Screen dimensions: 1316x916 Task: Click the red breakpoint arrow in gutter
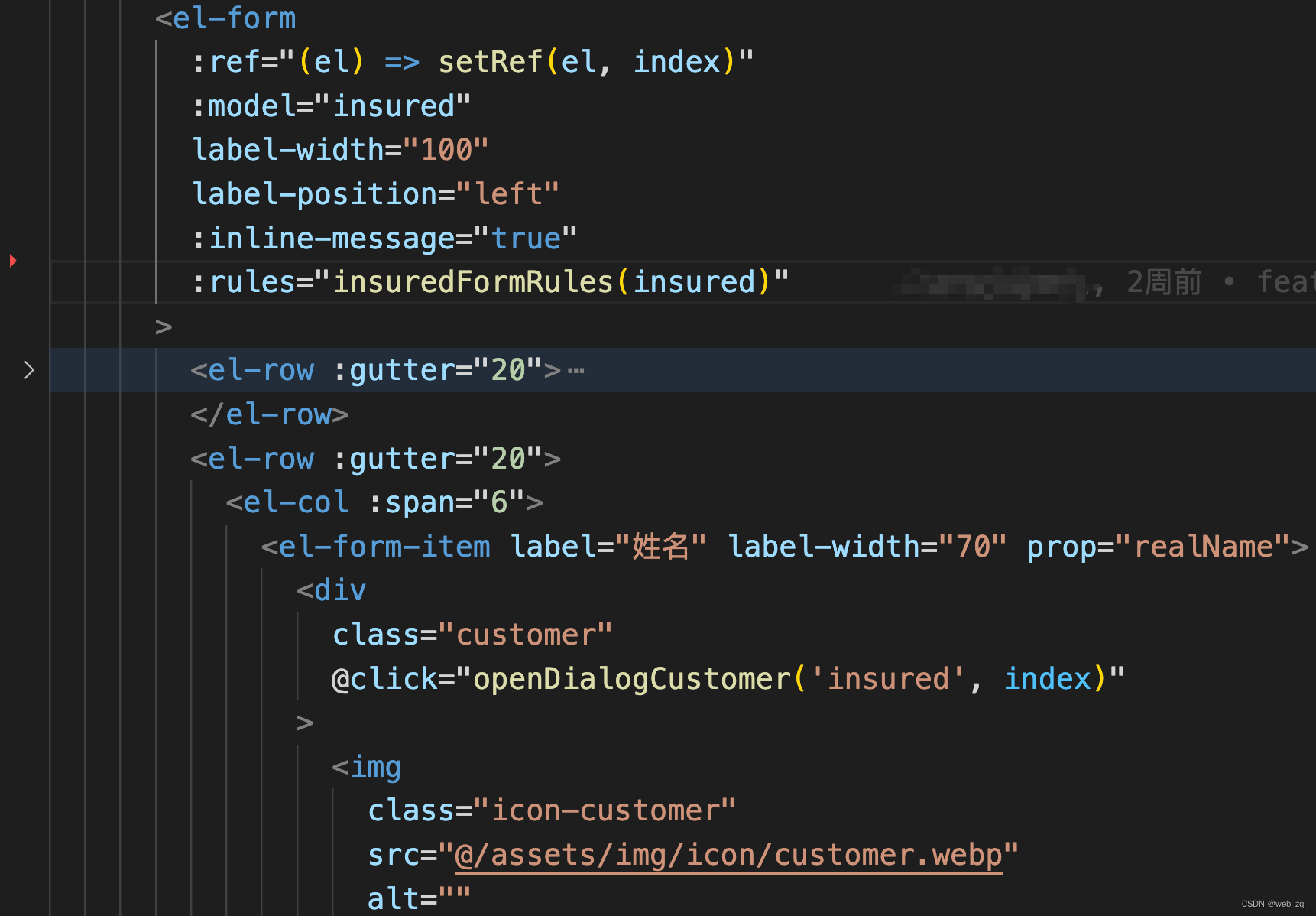pos(13,261)
